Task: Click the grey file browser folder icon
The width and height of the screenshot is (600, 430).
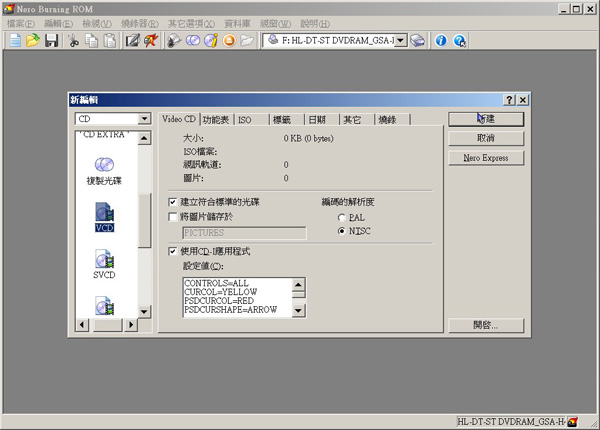Action: tap(247, 40)
